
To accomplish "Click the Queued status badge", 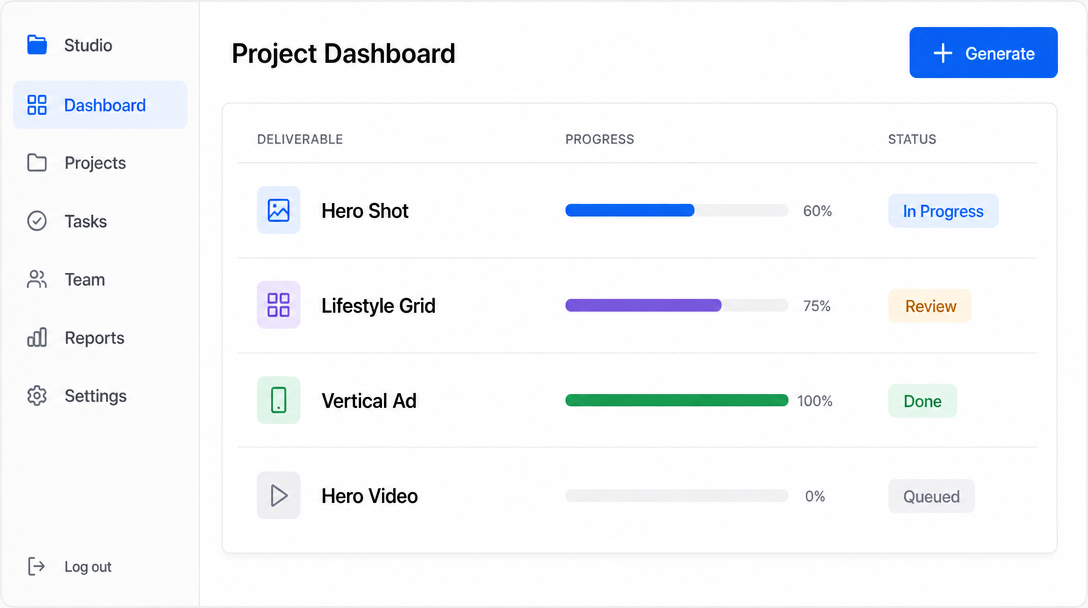I will point(931,496).
